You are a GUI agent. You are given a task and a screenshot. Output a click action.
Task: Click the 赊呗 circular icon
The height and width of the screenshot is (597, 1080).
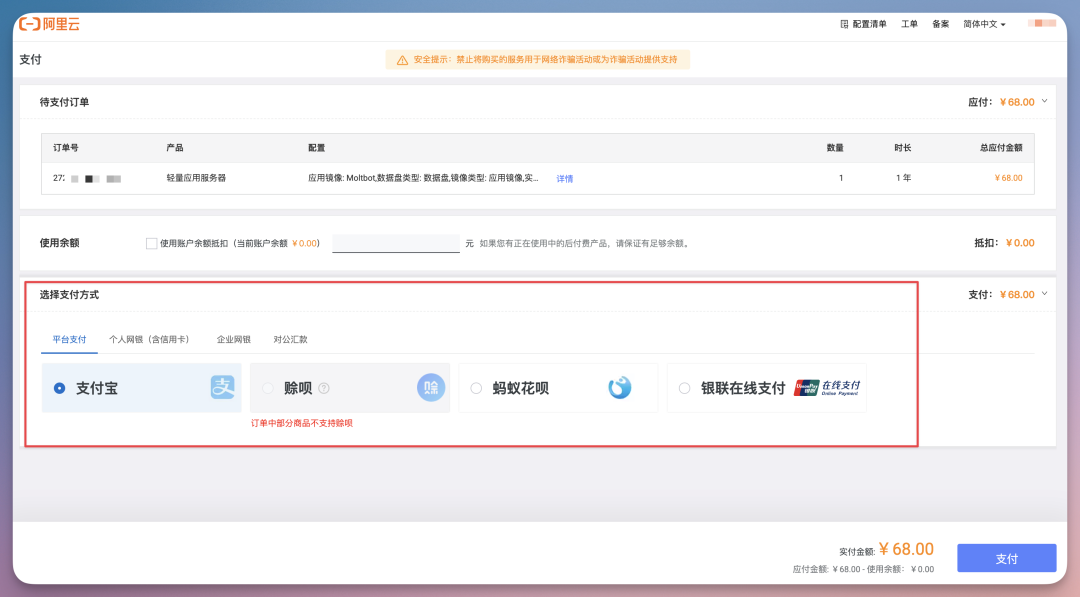pos(430,387)
